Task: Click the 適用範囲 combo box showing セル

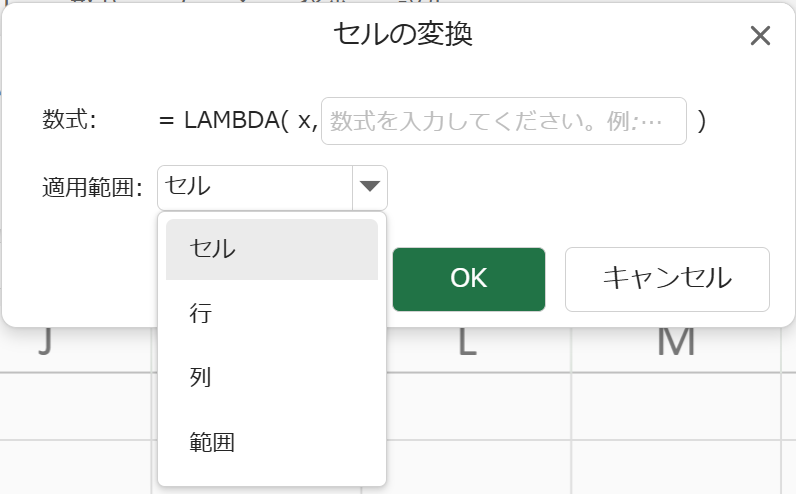Action: click(x=256, y=186)
